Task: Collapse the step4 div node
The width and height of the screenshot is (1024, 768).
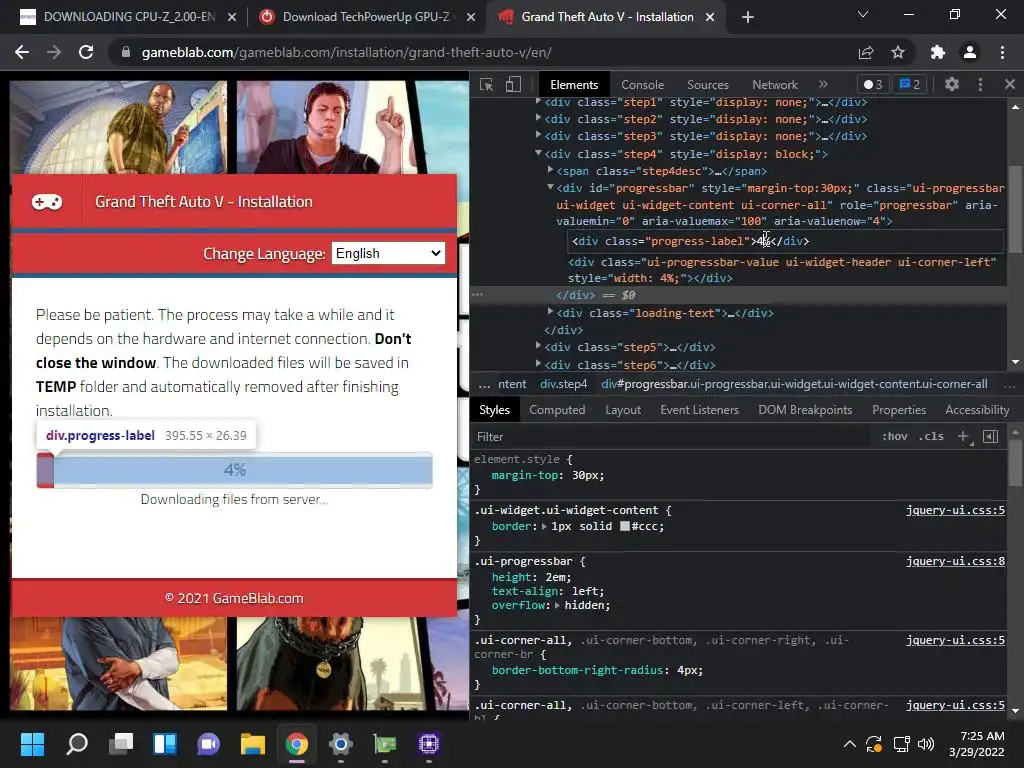Action: click(x=538, y=153)
